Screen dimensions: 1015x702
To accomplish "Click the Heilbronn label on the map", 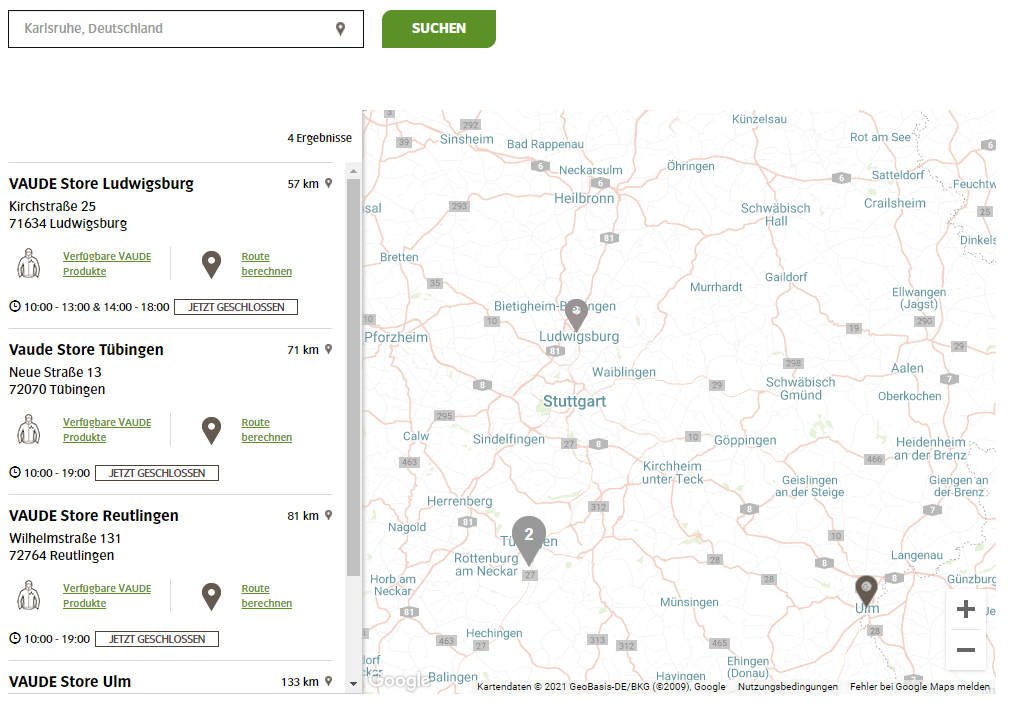I will (584, 199).
